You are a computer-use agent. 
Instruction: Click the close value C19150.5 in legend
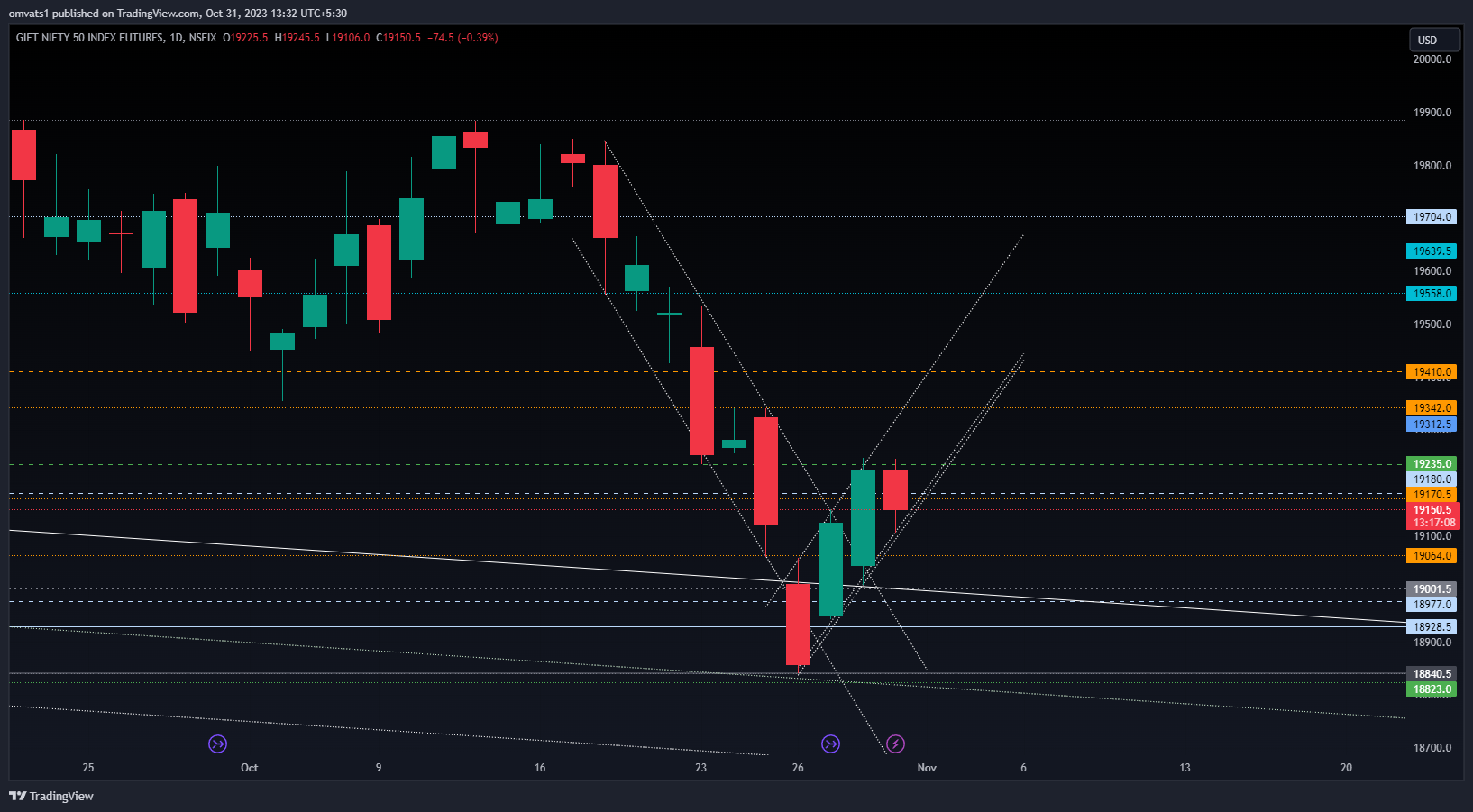tap(398, 38)
